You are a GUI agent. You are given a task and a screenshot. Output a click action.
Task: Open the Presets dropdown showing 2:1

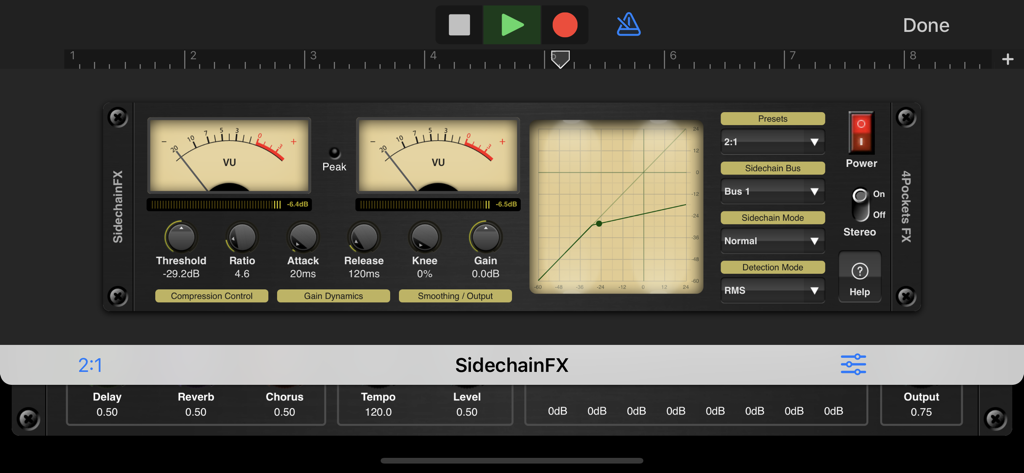[x=773, y=142]
